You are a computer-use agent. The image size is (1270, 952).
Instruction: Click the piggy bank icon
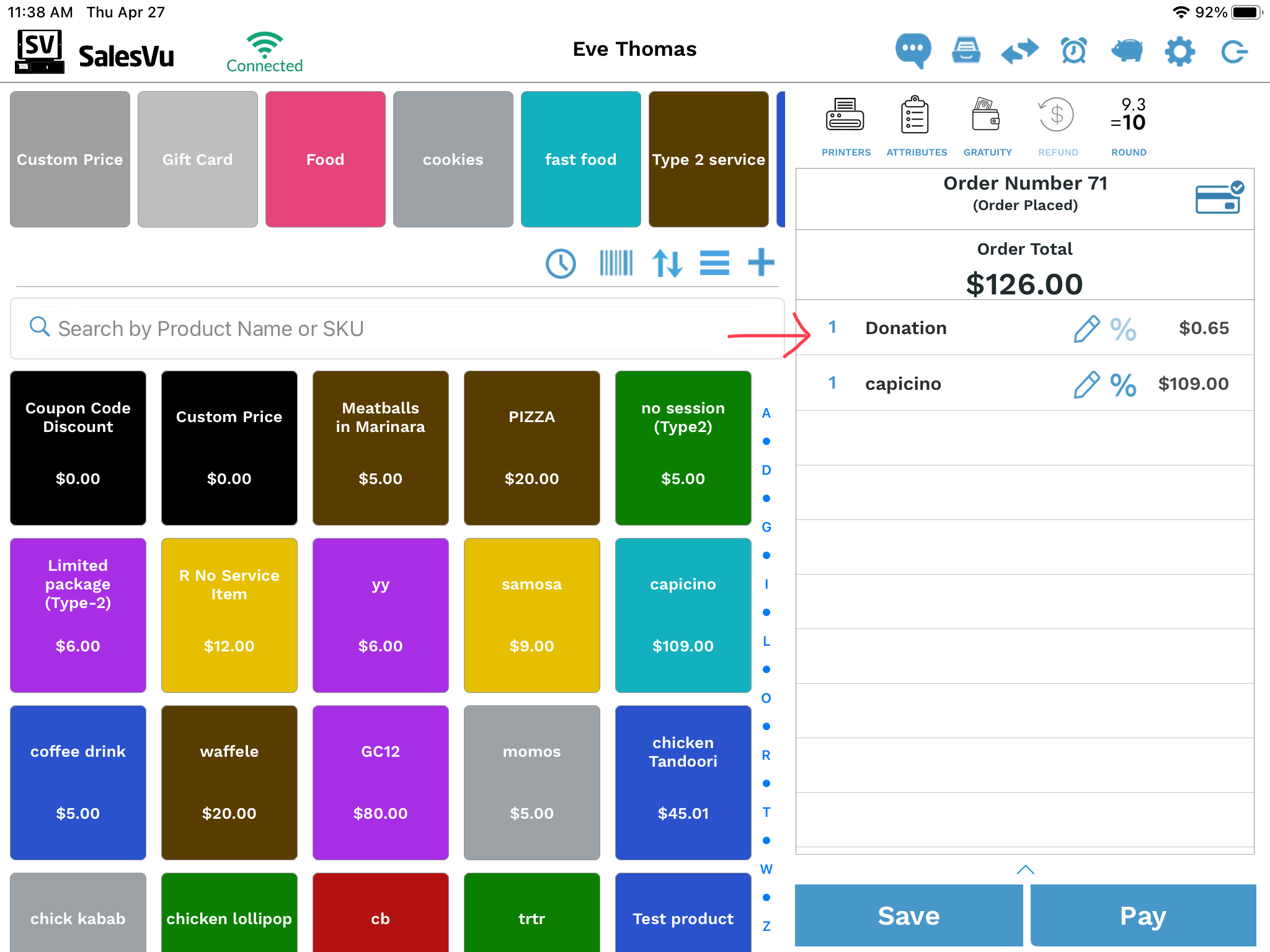click(1127, 51)
